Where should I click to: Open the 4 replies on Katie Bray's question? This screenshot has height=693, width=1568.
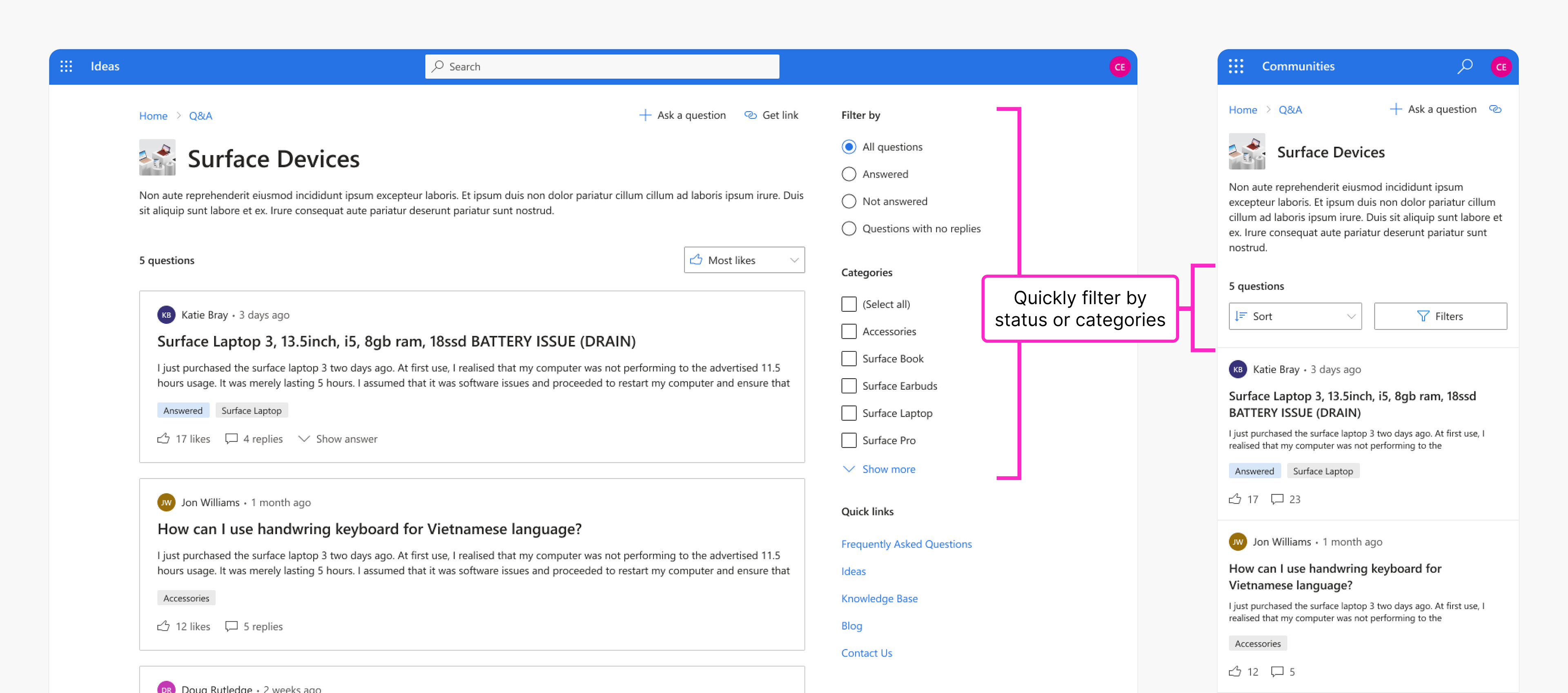pyautogui.click(x=254, y=439)
